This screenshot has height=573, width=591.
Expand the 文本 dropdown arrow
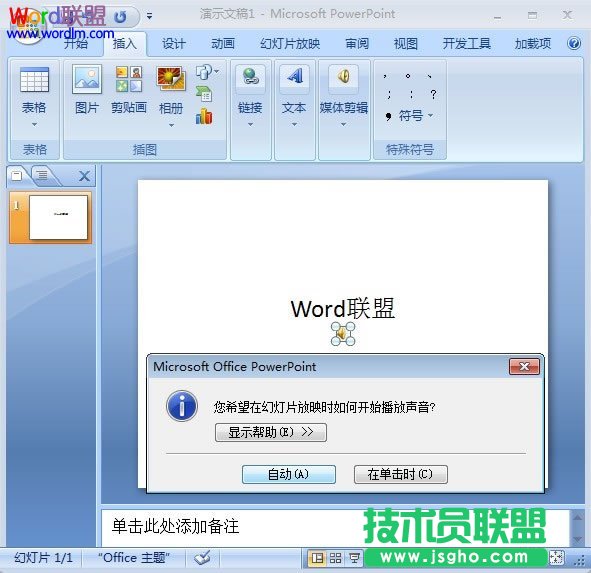point(294,124)
